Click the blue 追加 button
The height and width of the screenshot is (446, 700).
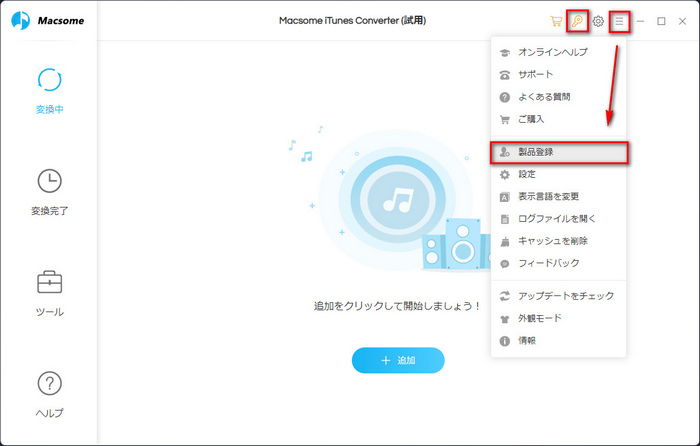point(398,360)
